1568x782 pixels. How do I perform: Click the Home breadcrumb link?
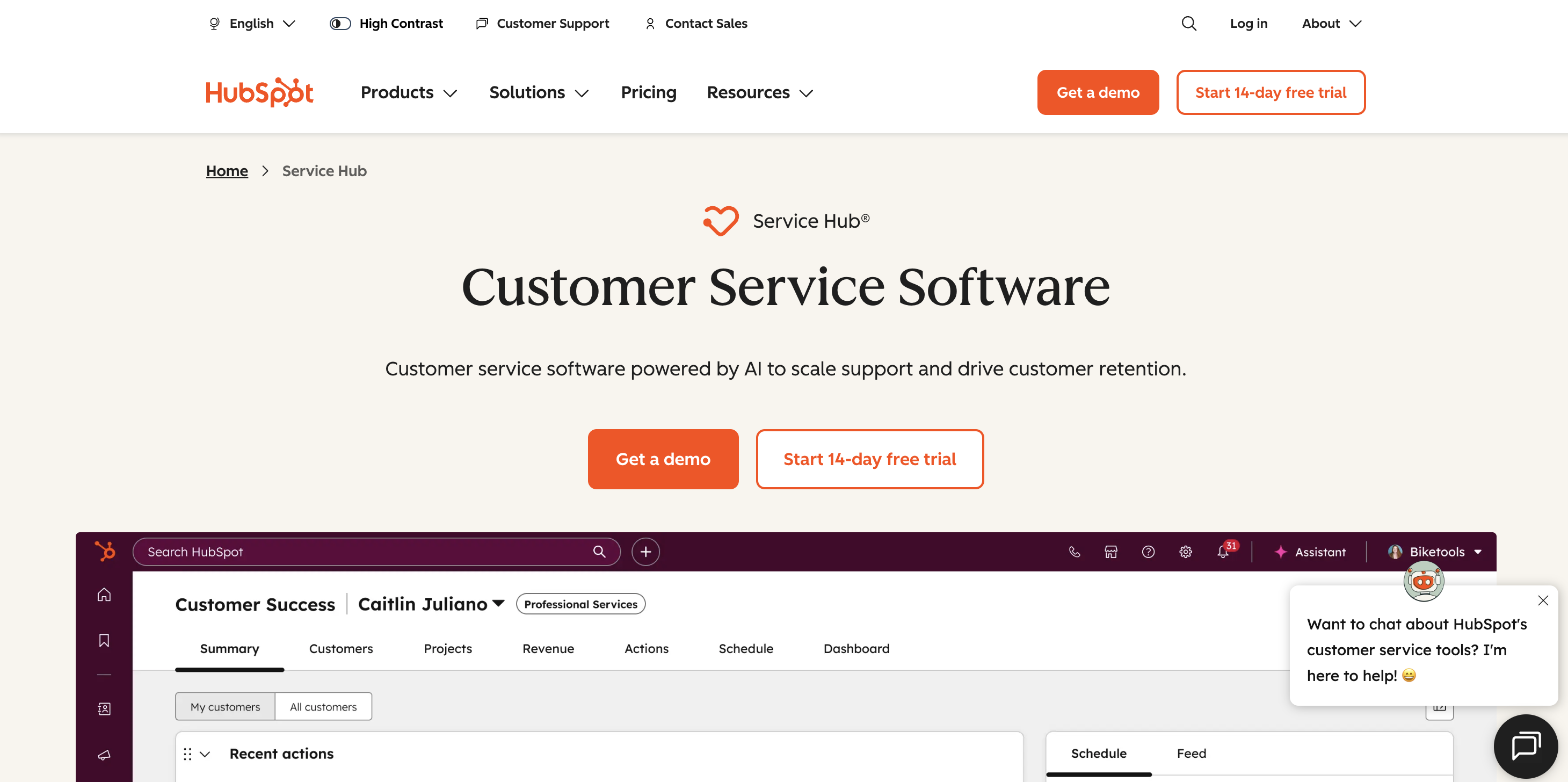[x=227, y=171]
